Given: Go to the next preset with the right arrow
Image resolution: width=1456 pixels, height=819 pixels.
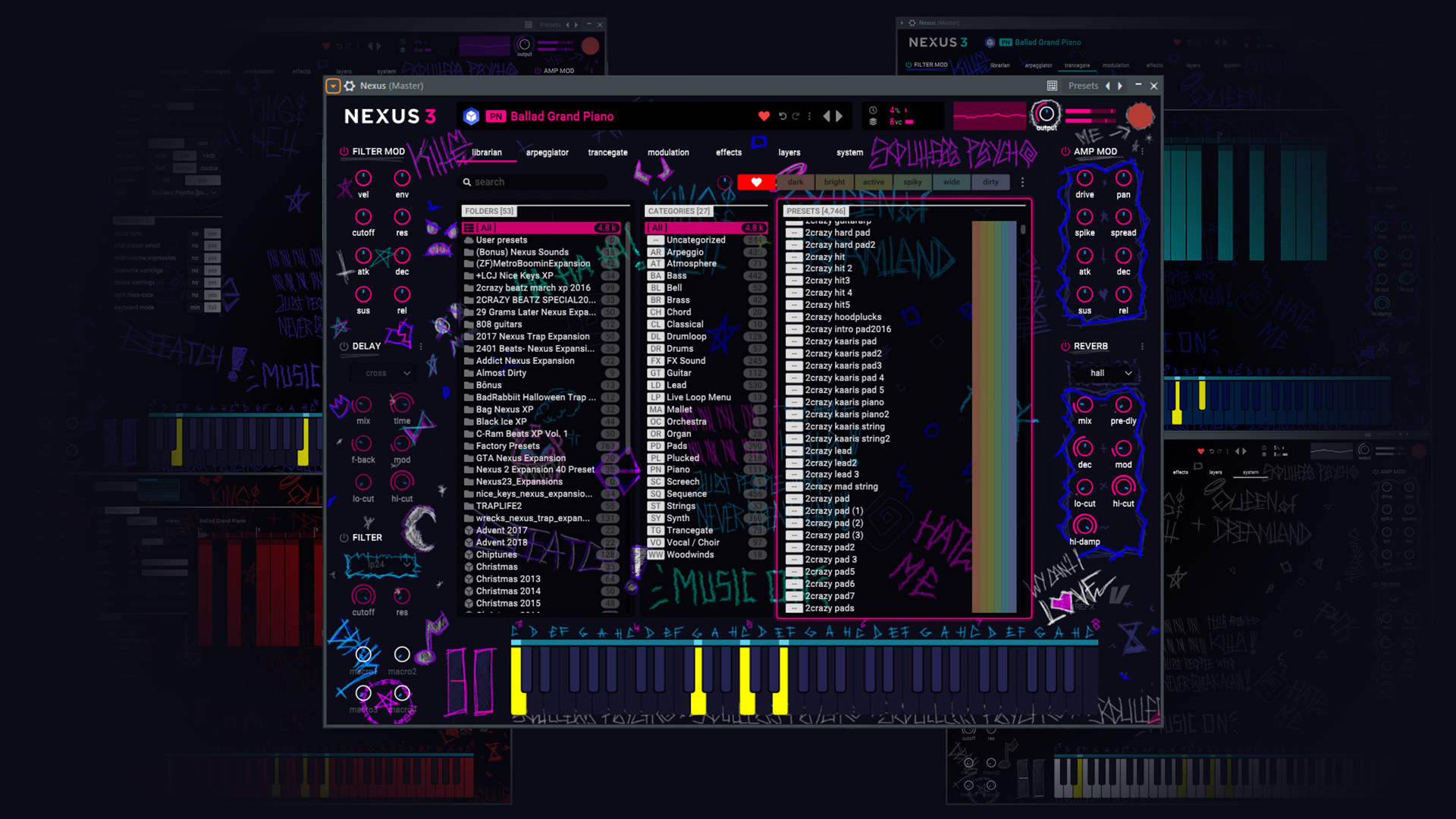Looking at the screenshot, I should coord(839,116).
